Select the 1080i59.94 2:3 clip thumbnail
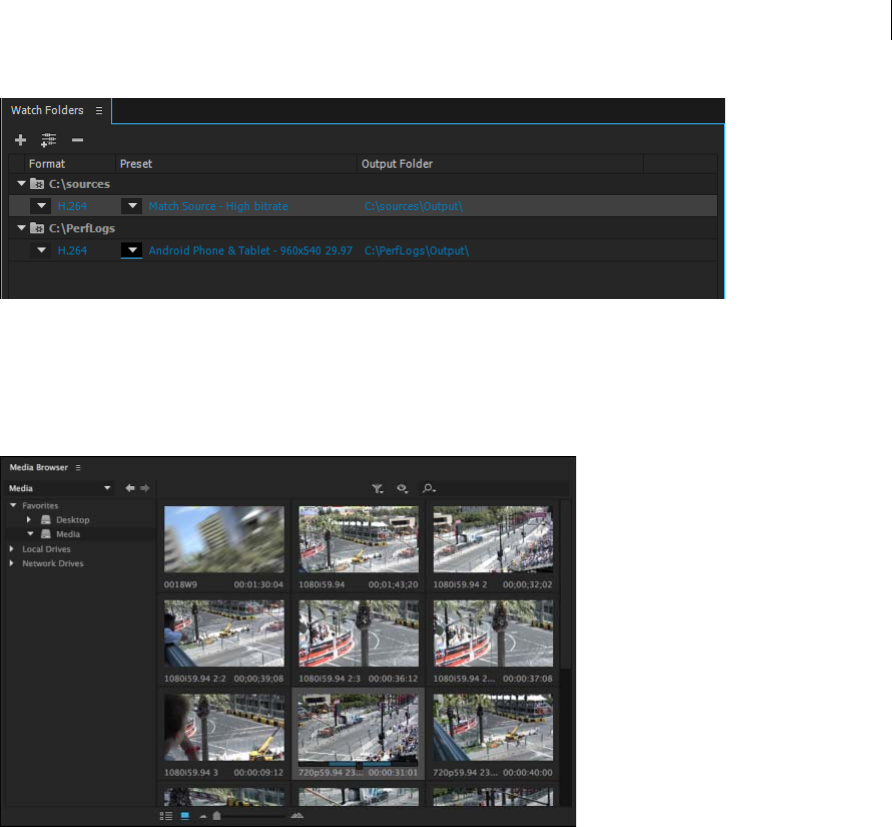The height and width of the screenshot is (827, 892). click(x=358, y=633)
